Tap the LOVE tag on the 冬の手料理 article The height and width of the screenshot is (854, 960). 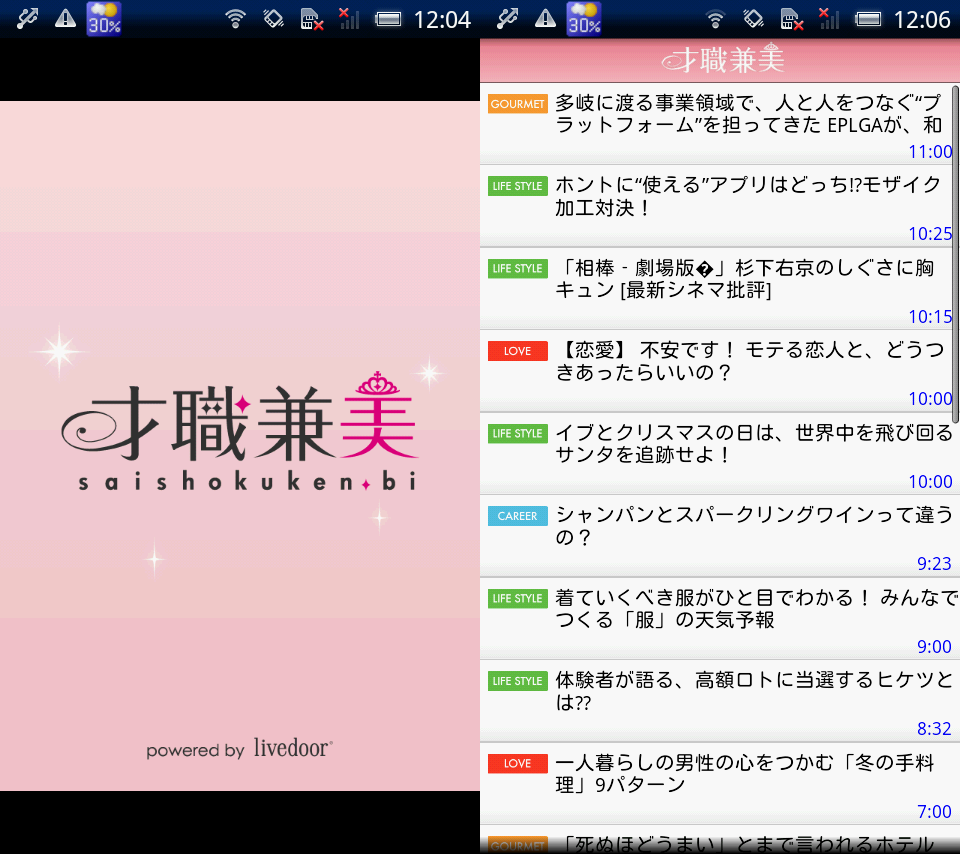click(517, 763)
